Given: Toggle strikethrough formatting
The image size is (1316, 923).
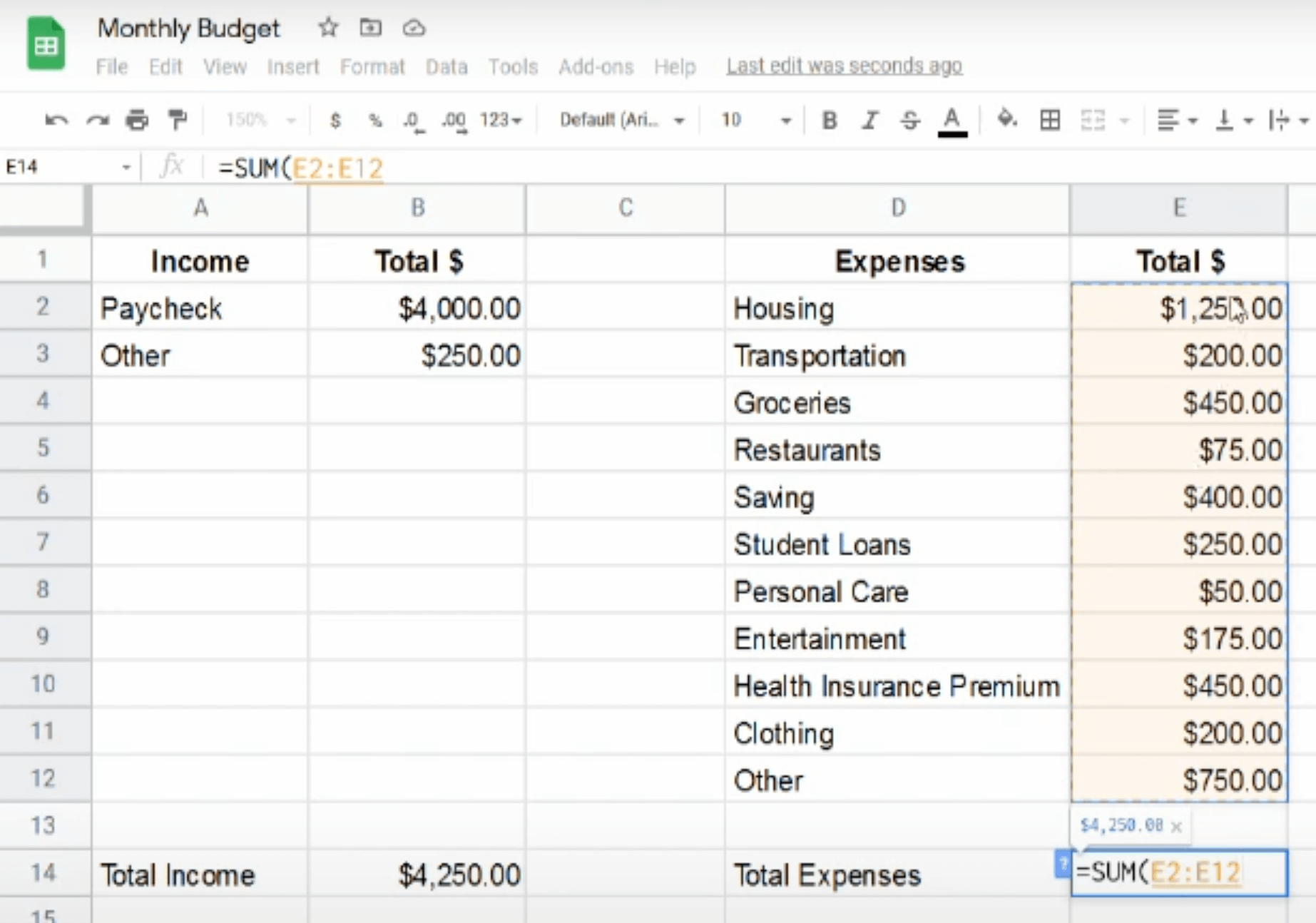Looking at the screenshot, I should tap(910, 120).
